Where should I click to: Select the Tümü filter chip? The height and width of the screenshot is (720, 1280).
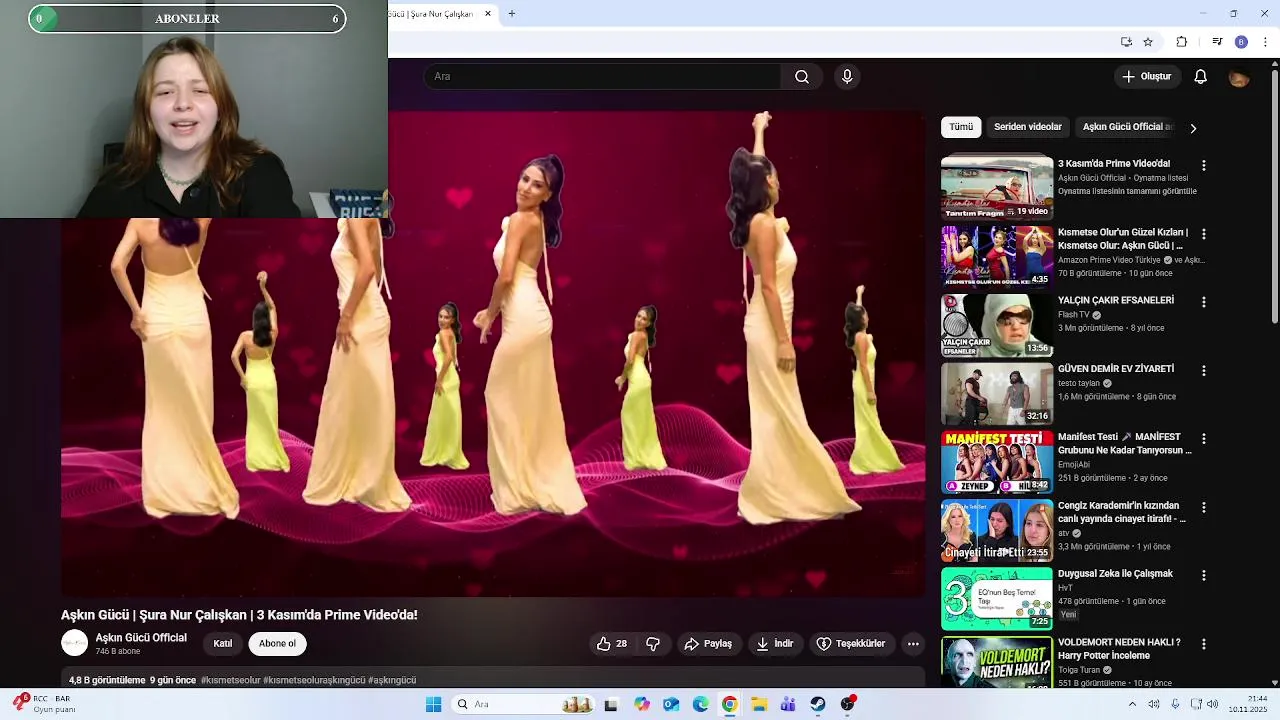(961, 127)
